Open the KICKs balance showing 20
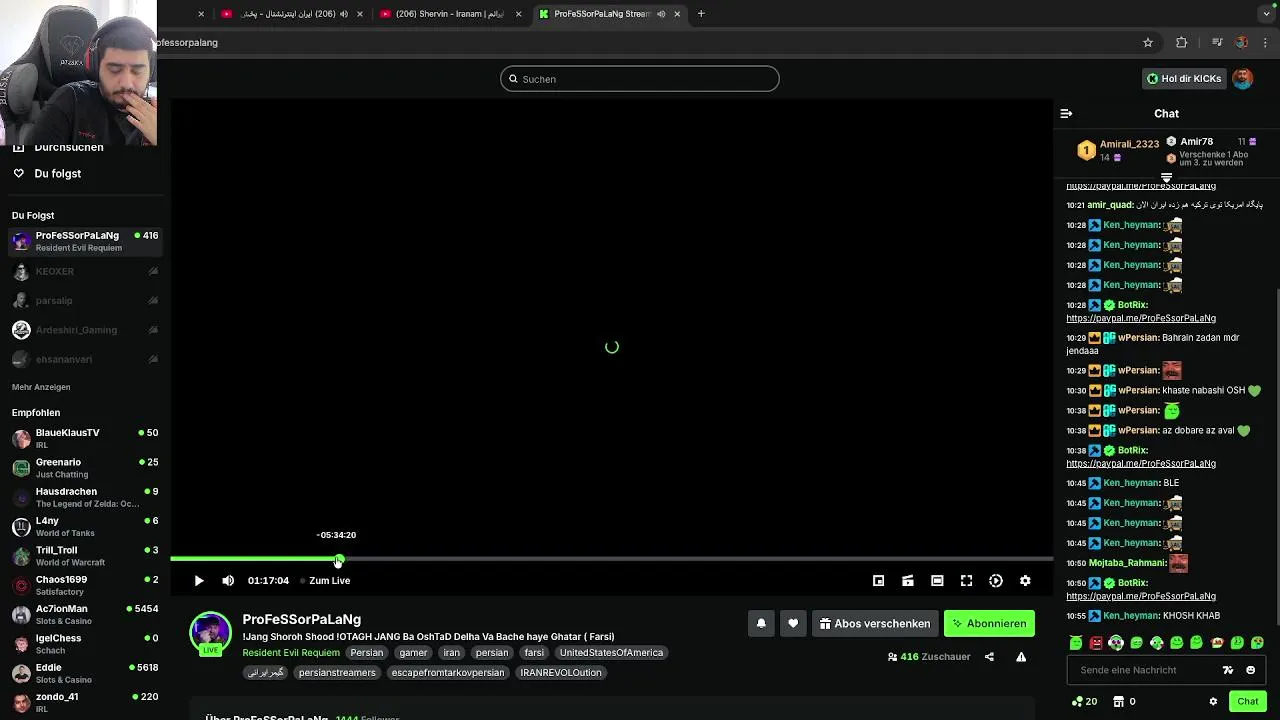The height and width of the screenshot is (720, 1280). point(1084,702)
